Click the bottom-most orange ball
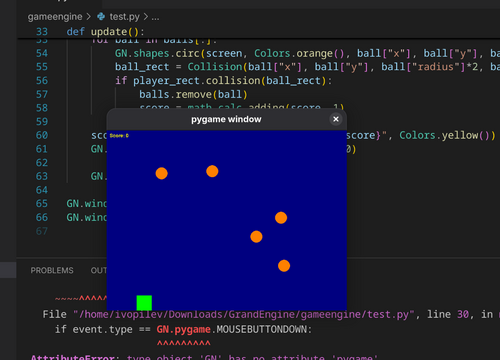The image size is (500, 360). coord(284,266)
